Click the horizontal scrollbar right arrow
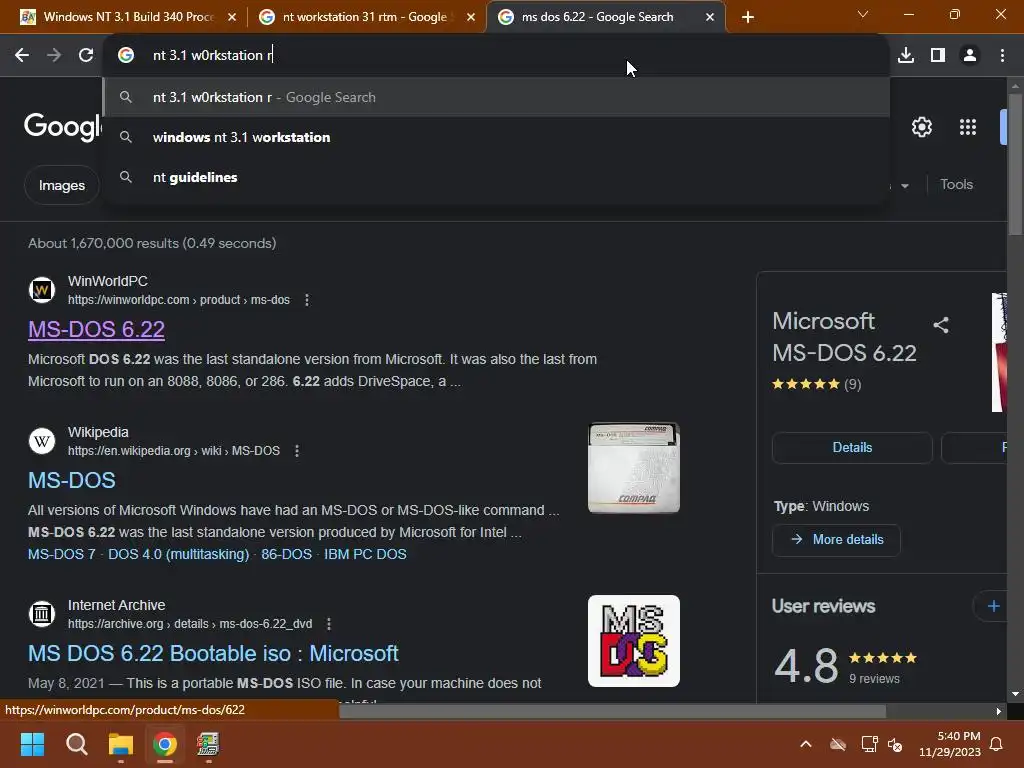 999,711
